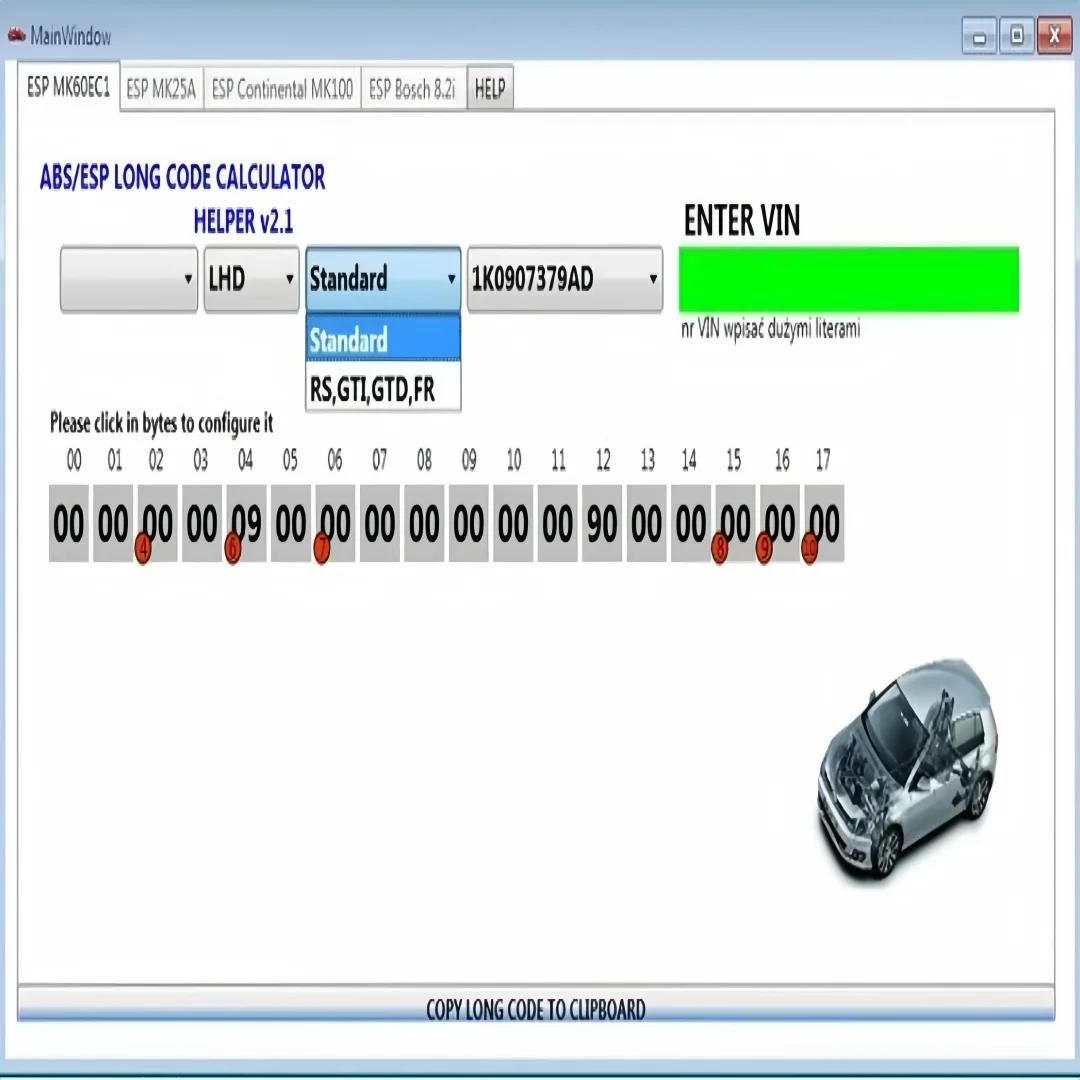Open the ESP Continental MK100 tab

(x=282, y=89)
